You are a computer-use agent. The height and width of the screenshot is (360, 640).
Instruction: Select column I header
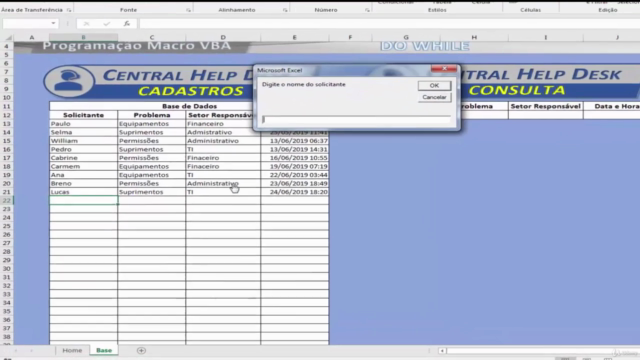pos(546,38)
